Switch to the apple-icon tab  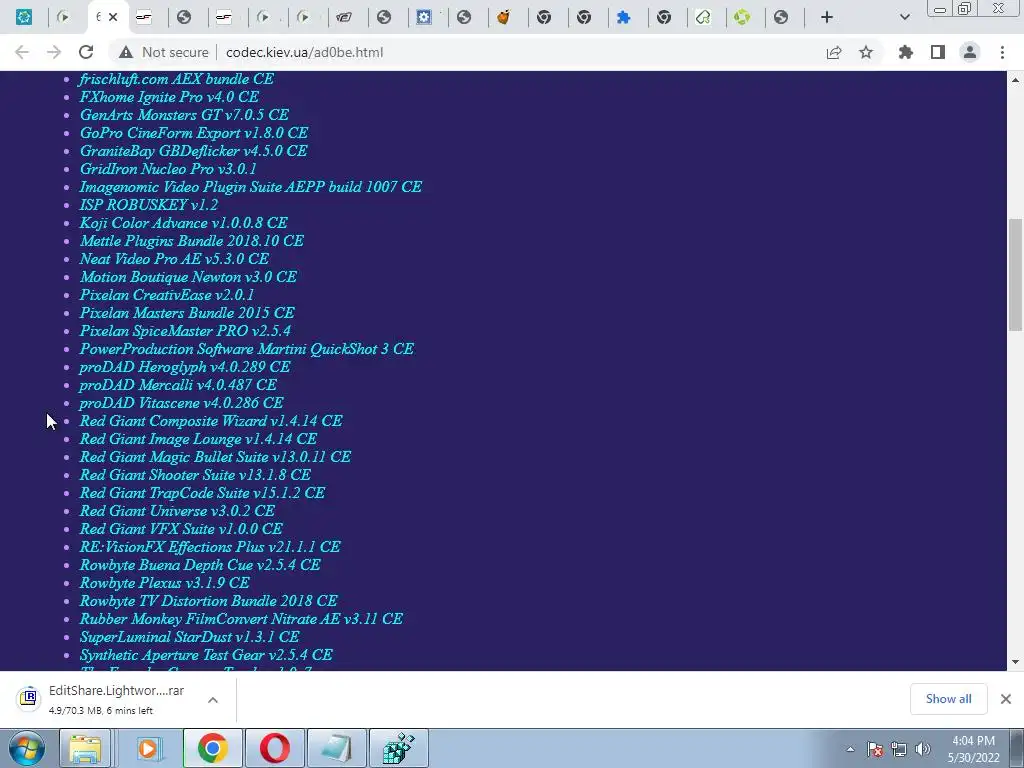point(504,17)
